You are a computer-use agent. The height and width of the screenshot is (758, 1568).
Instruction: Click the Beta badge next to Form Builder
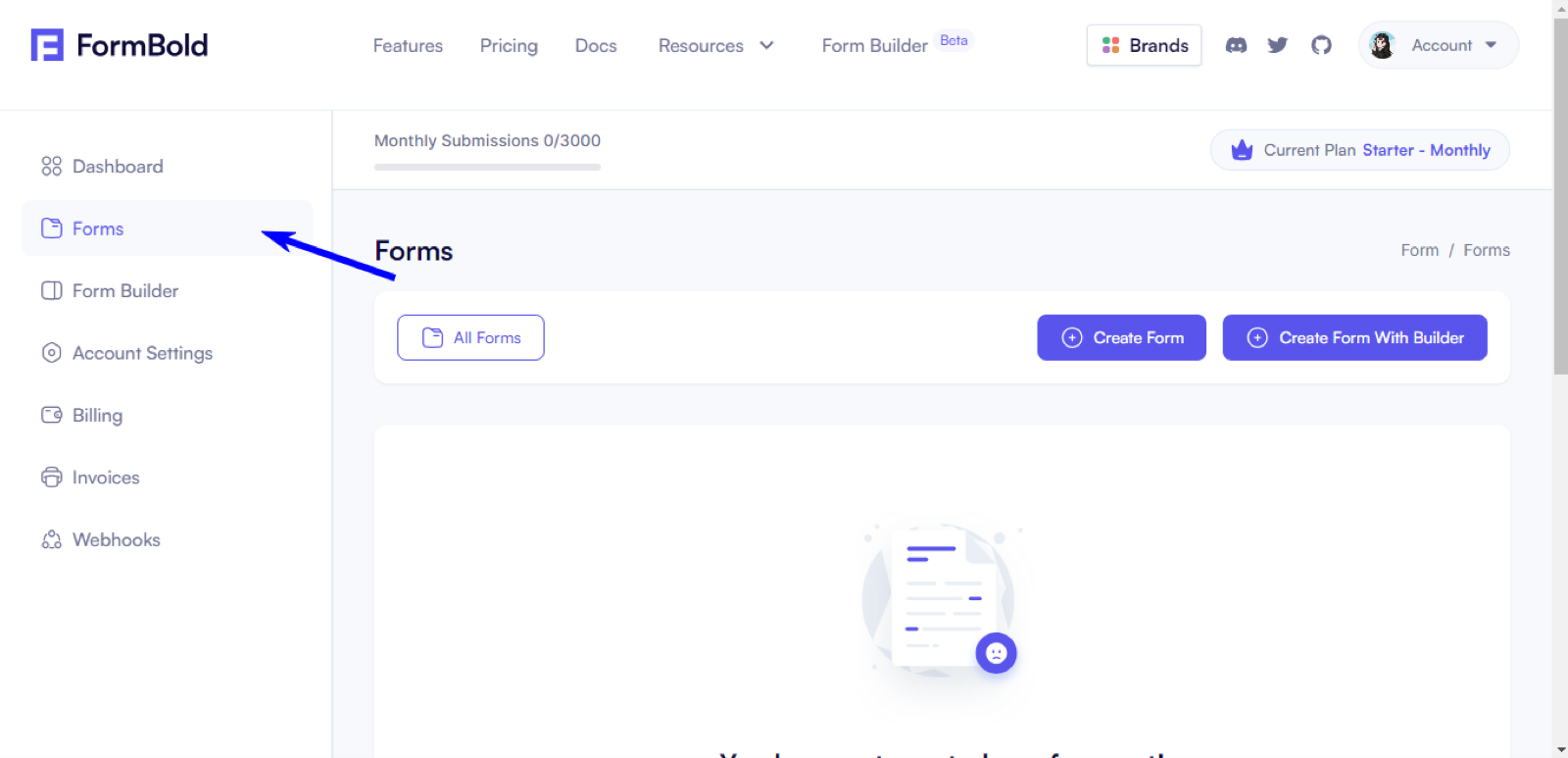pyautogui.click(x=954, y=40)
